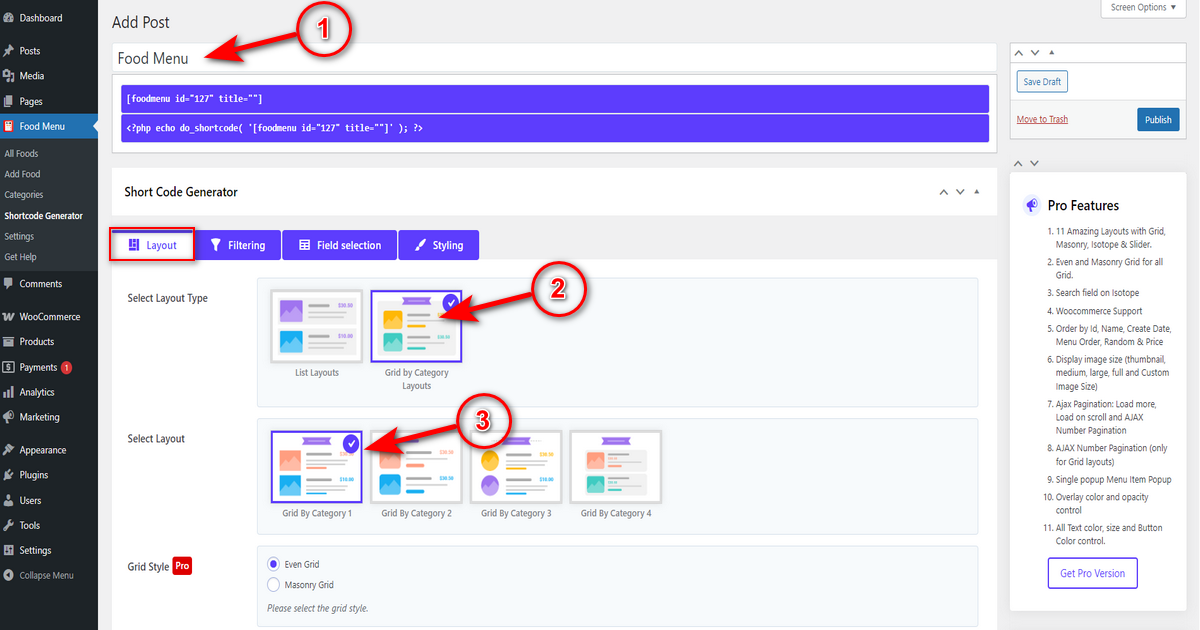Click the WooCommerce icon in sidebar
Screen dimensions: 1200x630
pos(9,317)
